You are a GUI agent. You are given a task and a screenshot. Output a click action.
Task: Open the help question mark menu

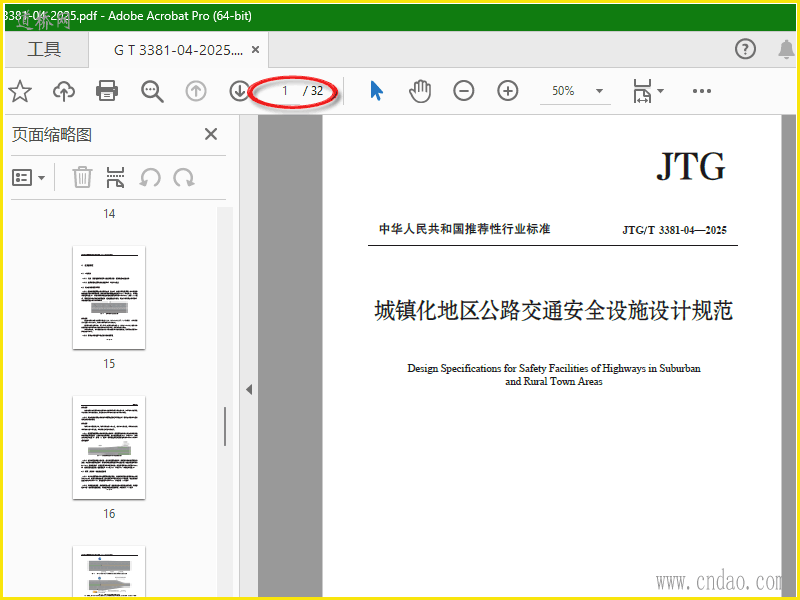click(745, 49)
